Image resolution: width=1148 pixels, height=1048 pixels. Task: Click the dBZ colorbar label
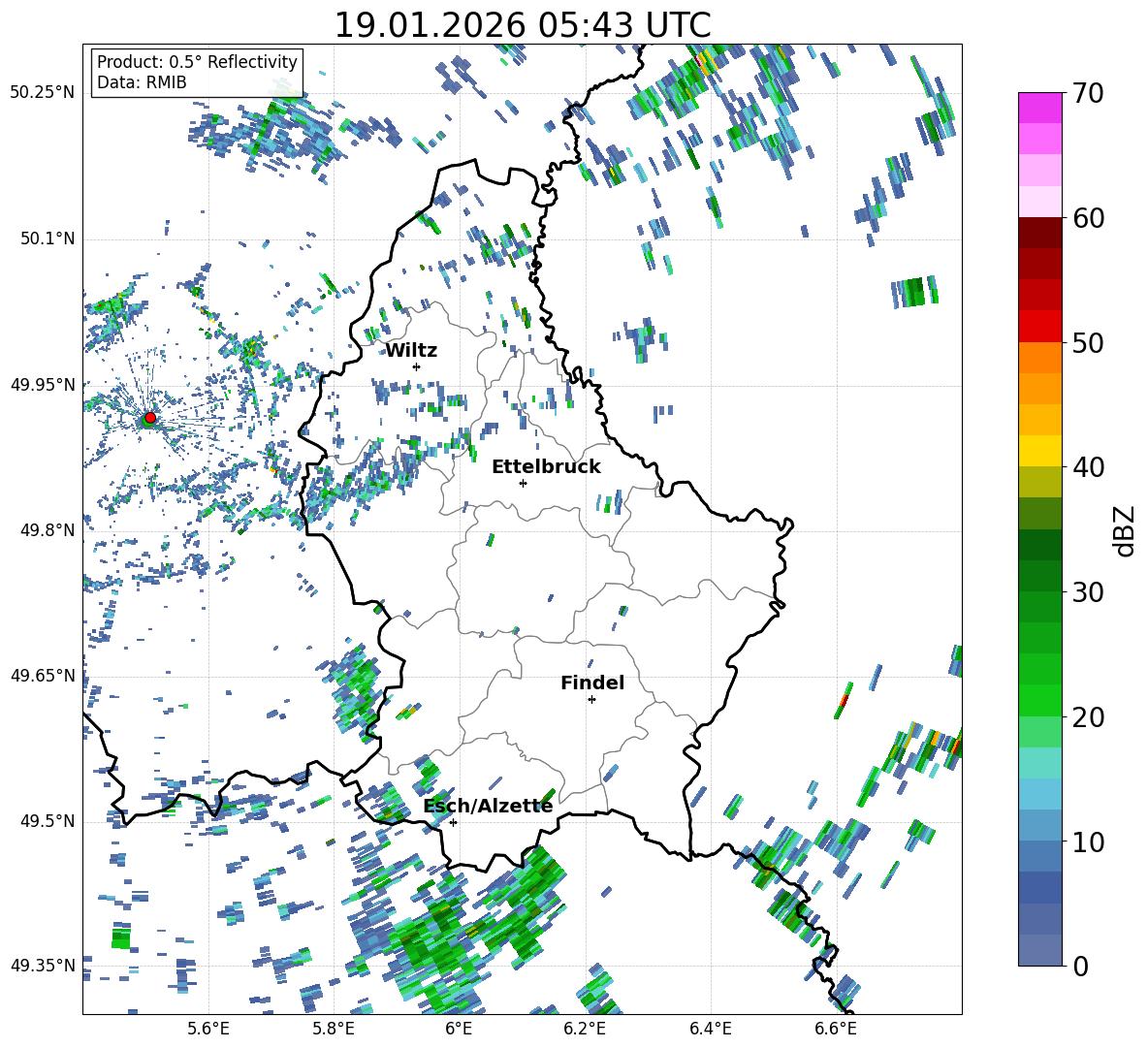pos(1126,530)
